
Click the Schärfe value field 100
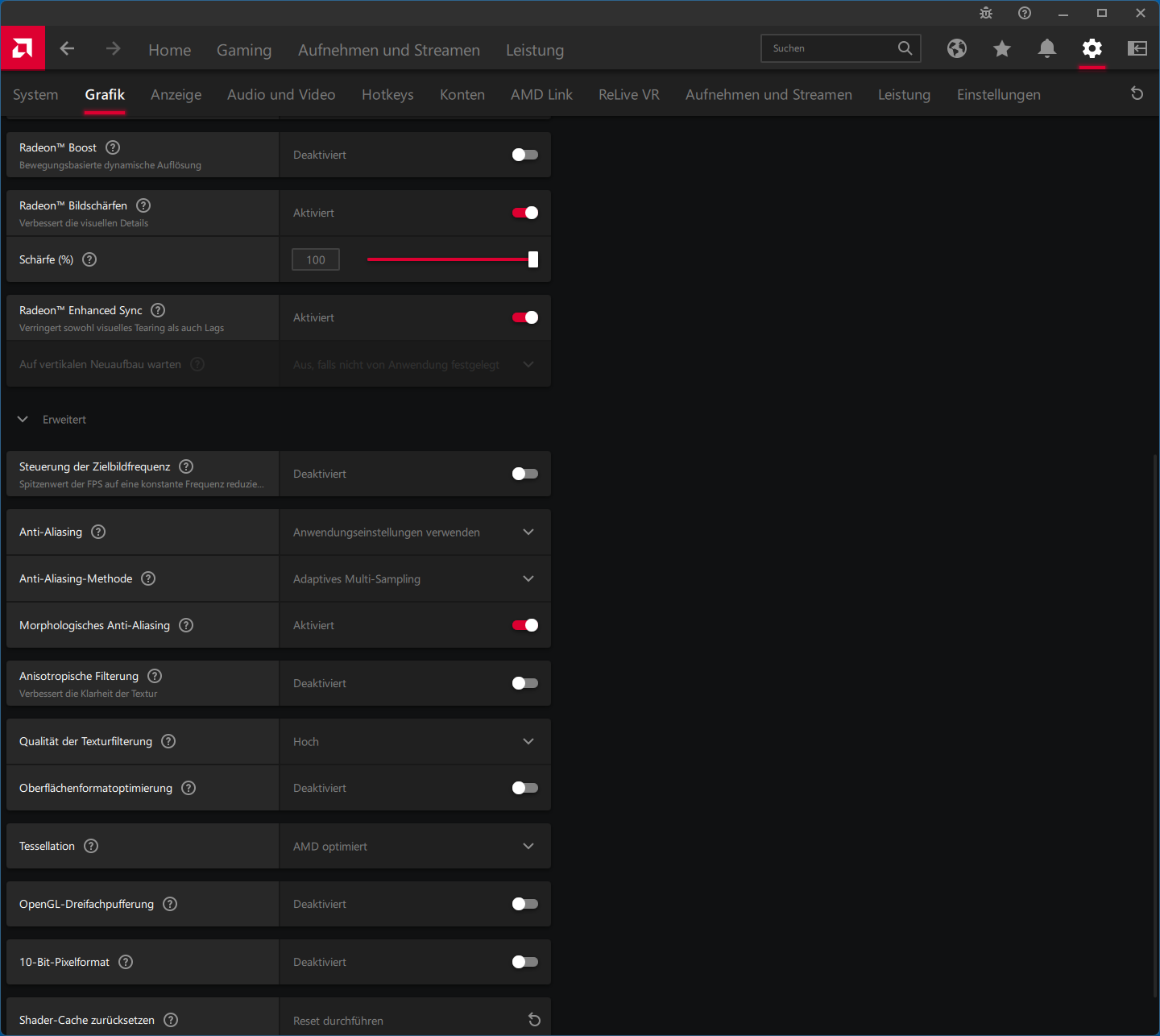pyautogui.click(x=316, y=259)
